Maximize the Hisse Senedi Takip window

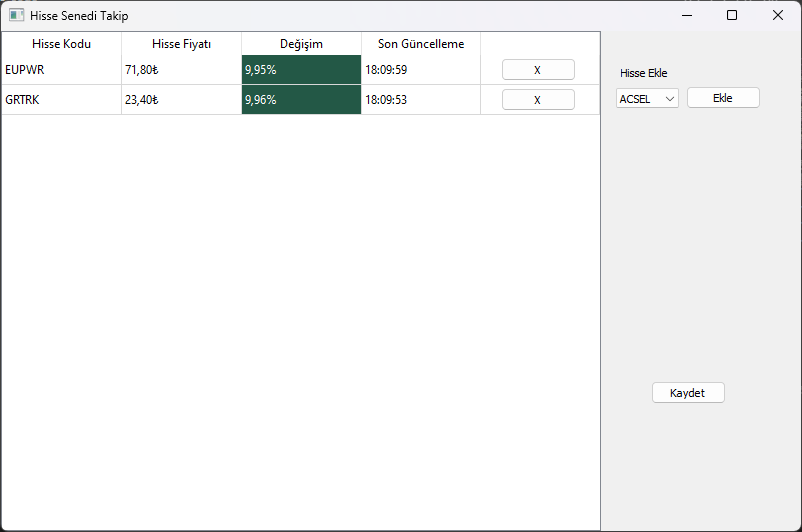pyautogui.click(x=732, y=15)
